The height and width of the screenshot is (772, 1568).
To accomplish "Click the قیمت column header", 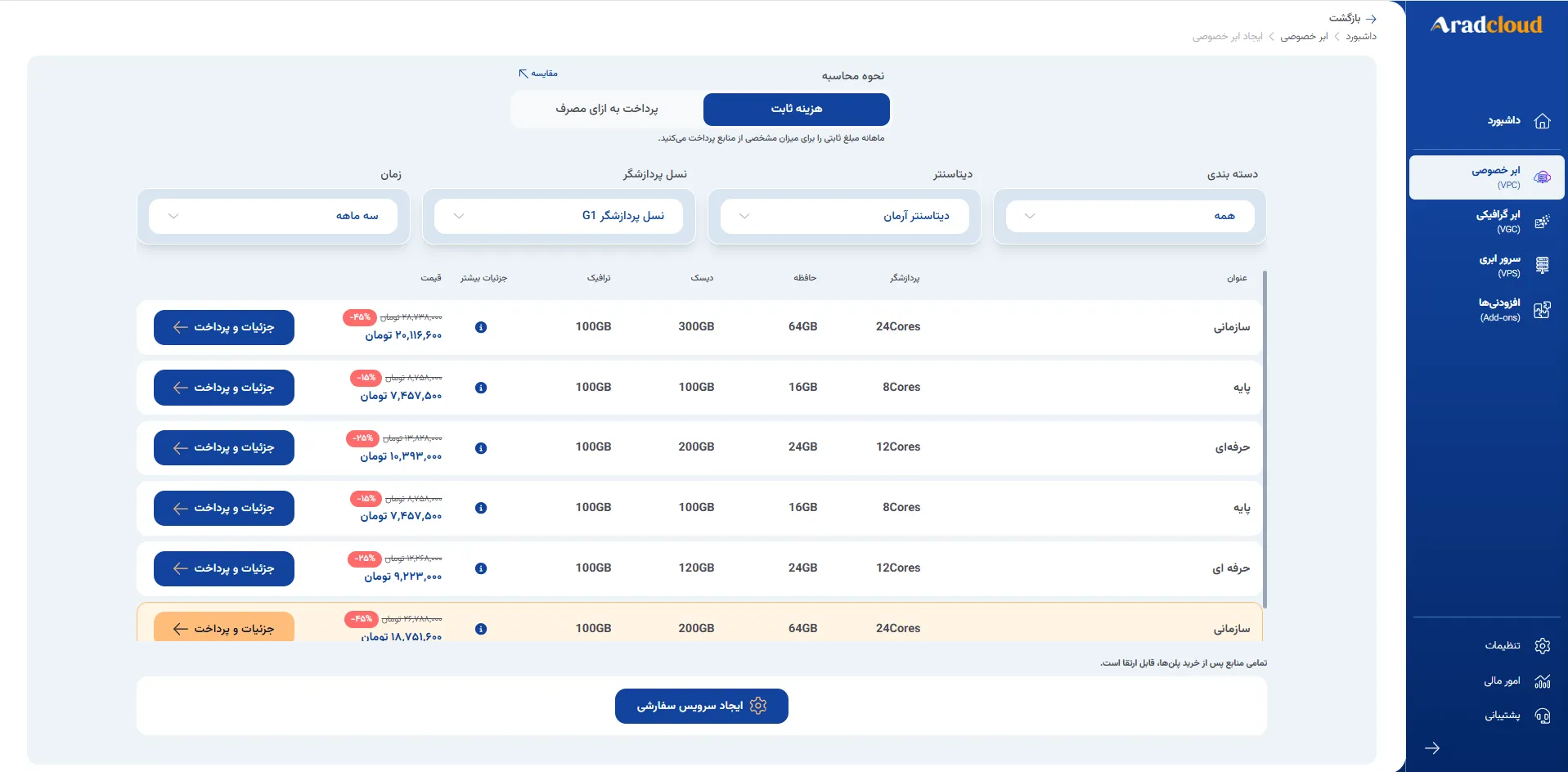I will (431, 278).
